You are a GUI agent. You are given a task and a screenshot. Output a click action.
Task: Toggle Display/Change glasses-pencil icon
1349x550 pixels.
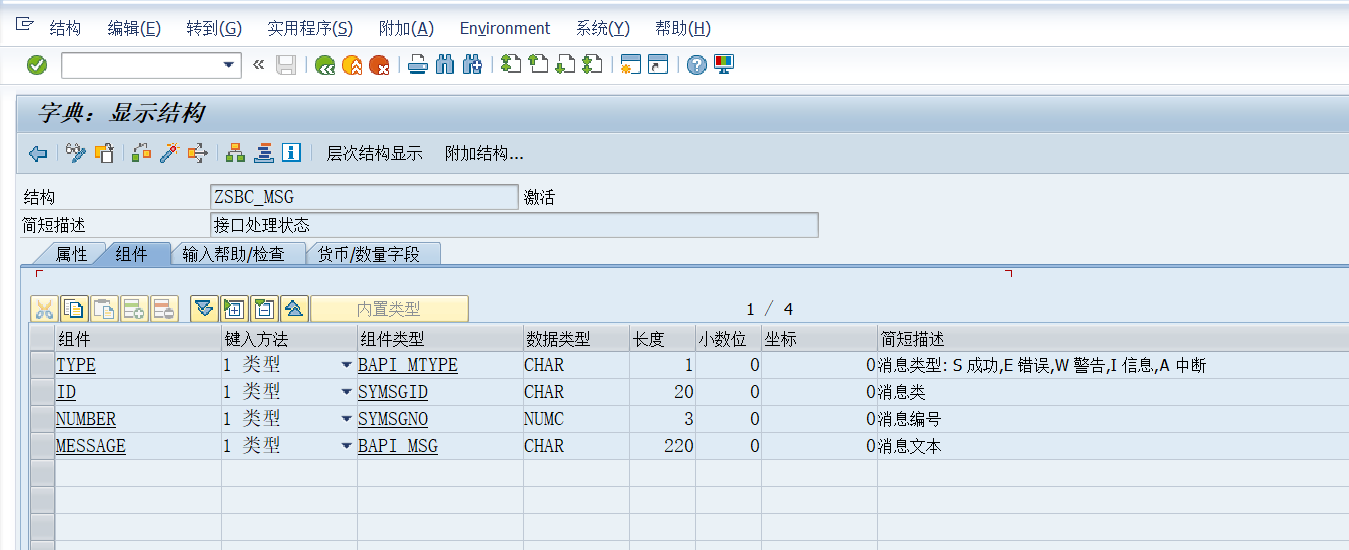point(76,153)
